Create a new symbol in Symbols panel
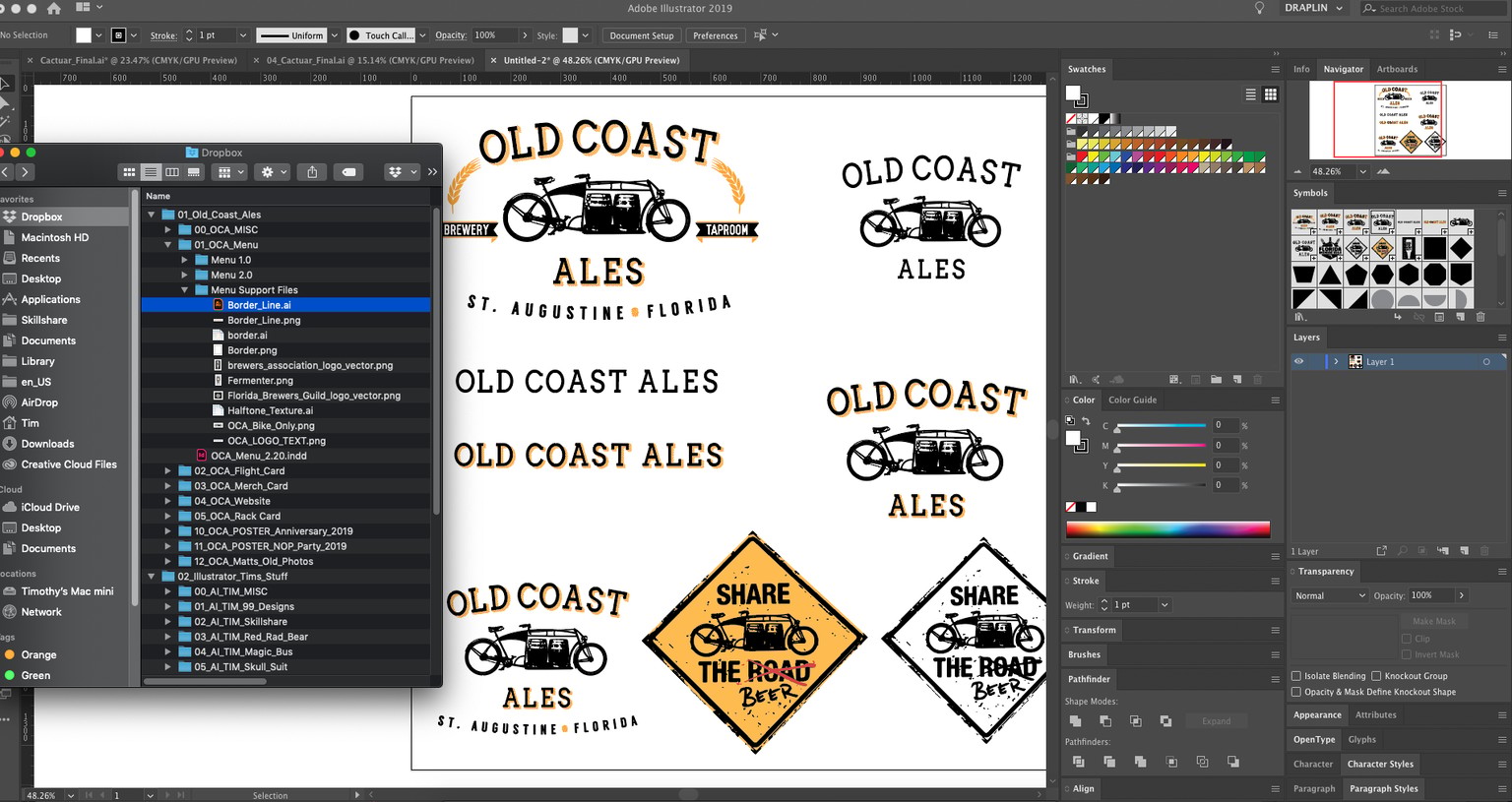The width and height of the screenshot is (1512, 802). click(x=1459, y=317)
